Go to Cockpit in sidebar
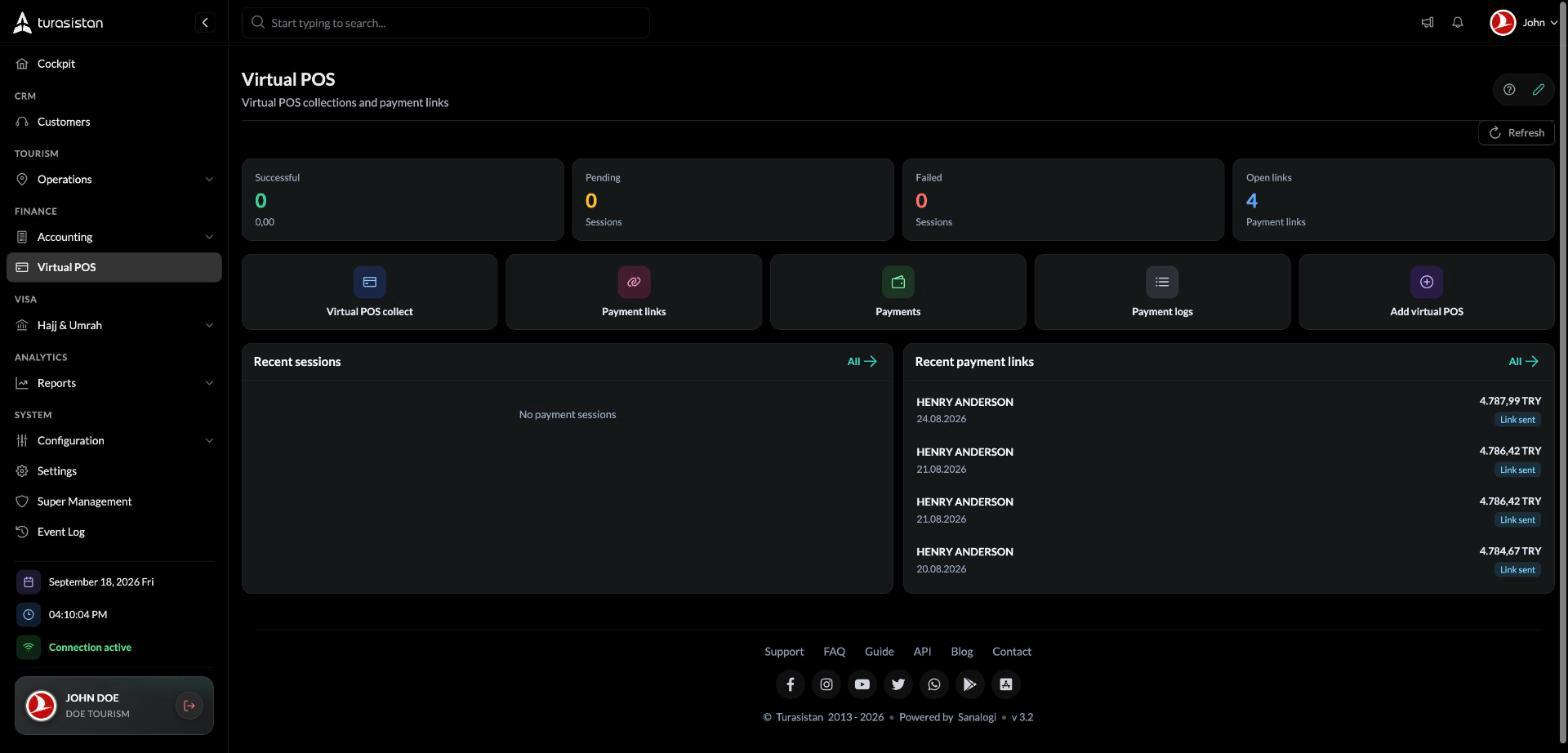 click(114, 64)
